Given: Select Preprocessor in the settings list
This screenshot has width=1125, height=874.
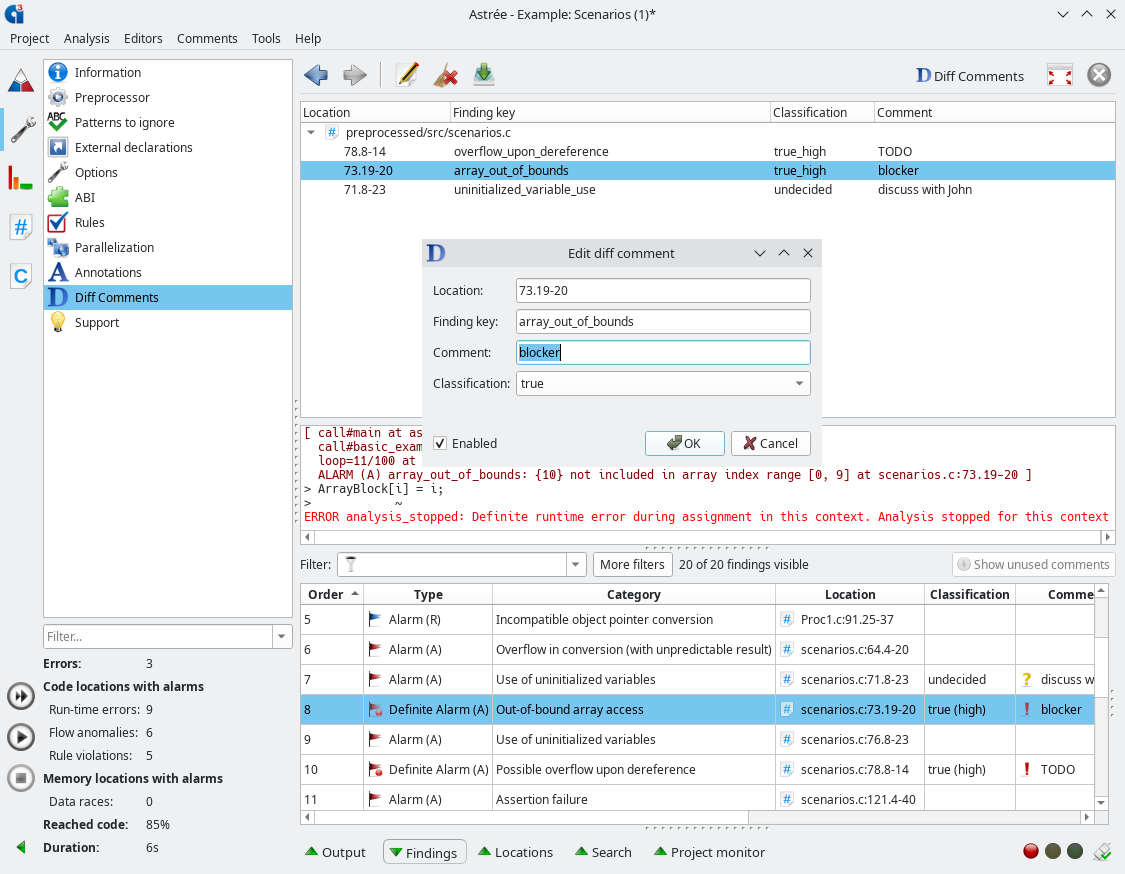Looking at the screenshot, I should [168, 98].
